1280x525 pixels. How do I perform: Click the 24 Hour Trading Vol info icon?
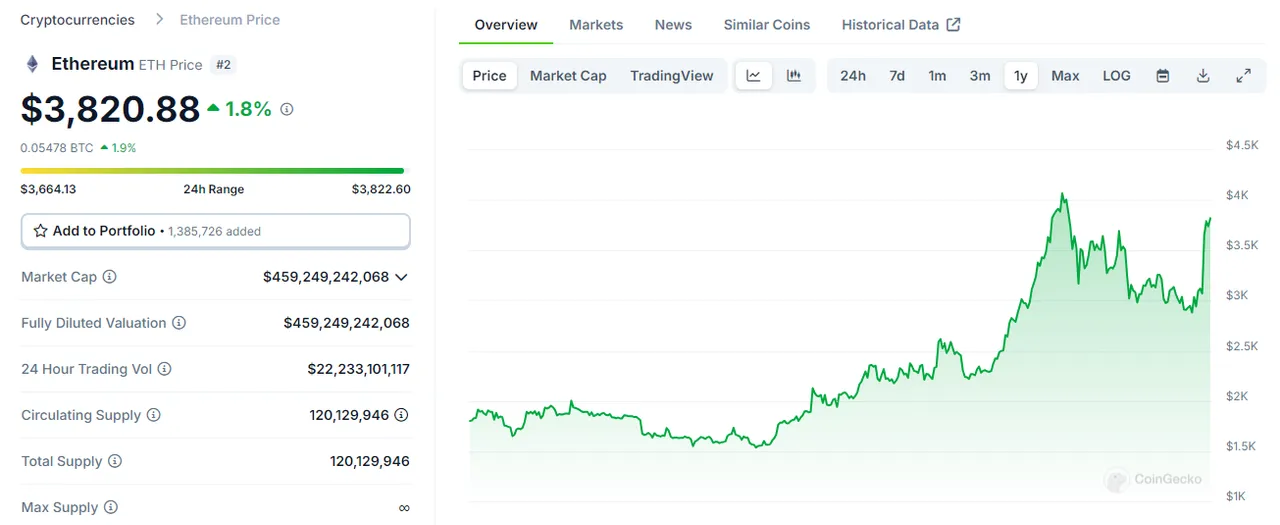[164, 369]
